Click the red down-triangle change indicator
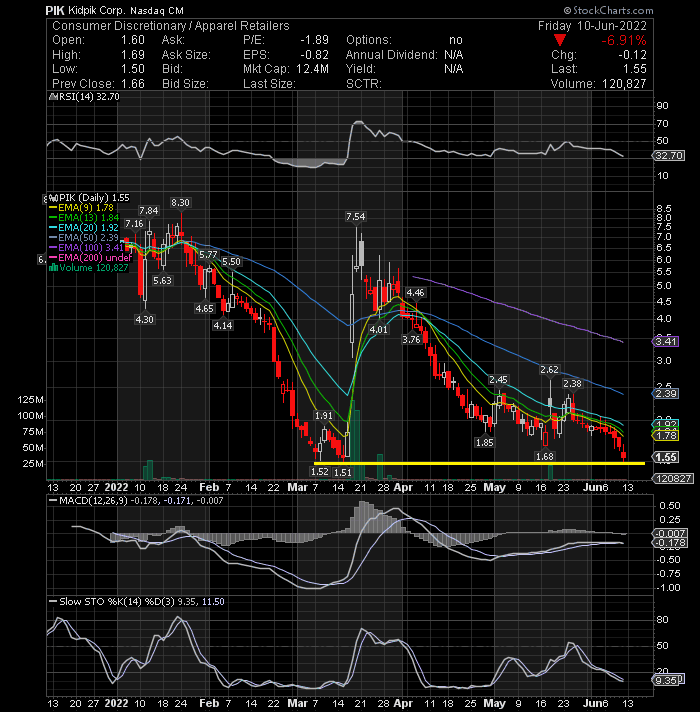 (560, 40)
